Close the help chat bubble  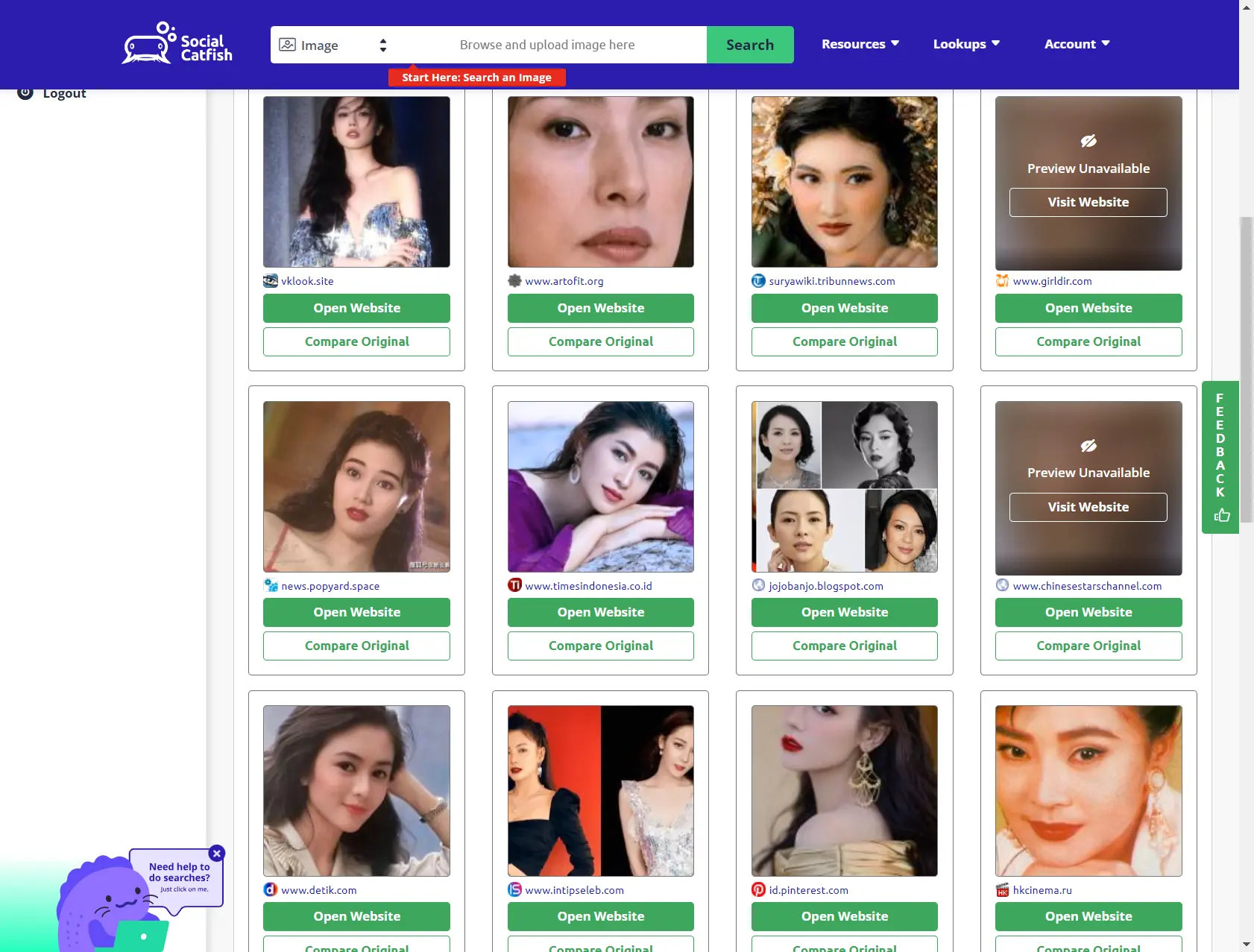click(217, 853)
